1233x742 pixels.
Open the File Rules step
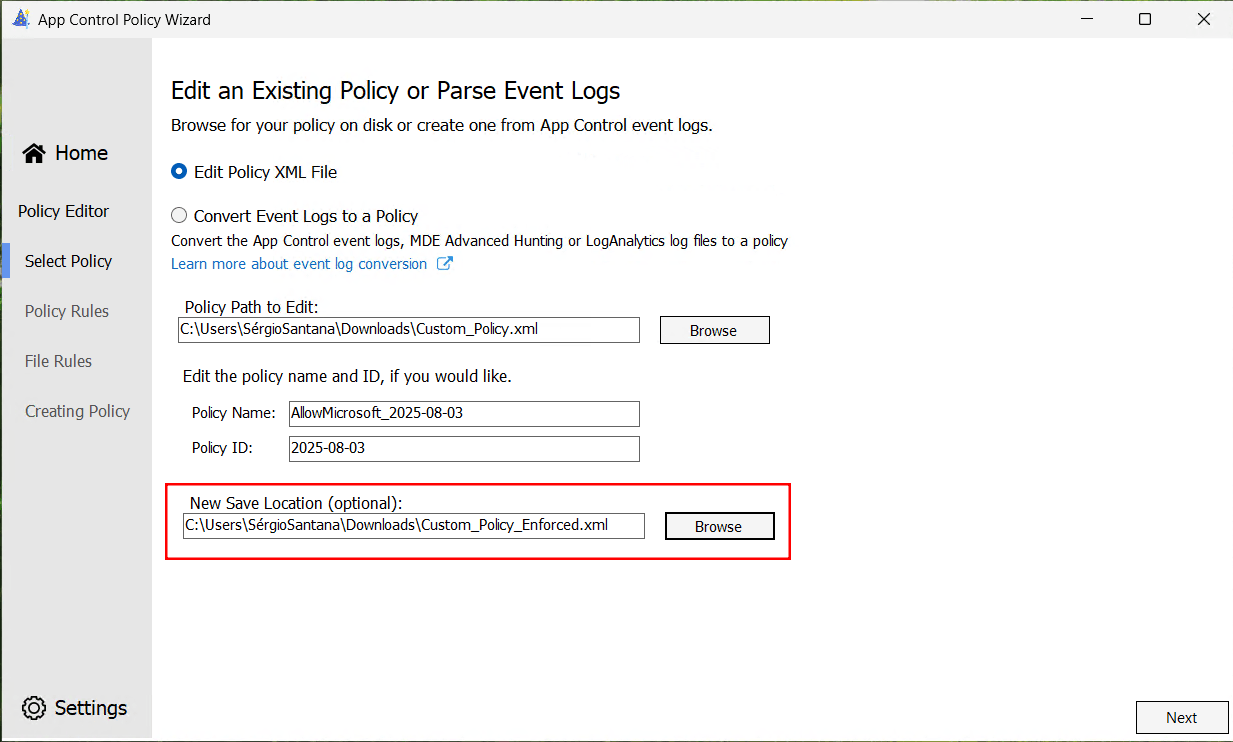tap(58, 361)
